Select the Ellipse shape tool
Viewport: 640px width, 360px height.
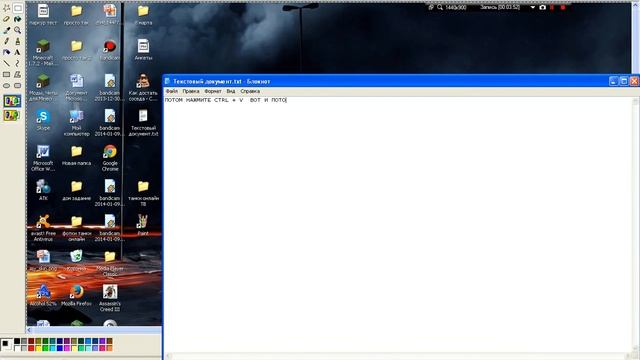coord(7,85)
